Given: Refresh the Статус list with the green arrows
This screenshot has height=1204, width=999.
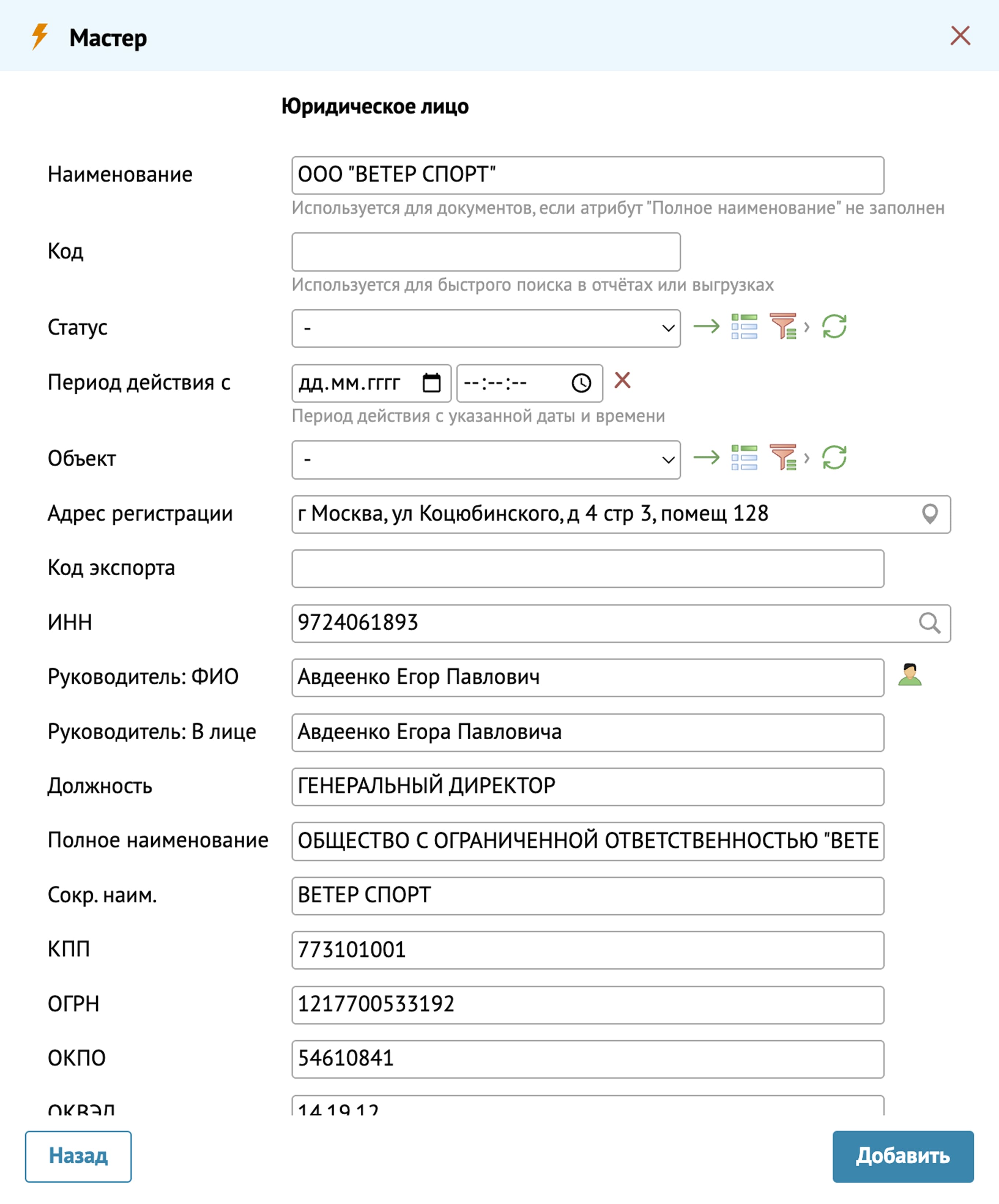Looking at the screenshot, I should click(834, 327).
